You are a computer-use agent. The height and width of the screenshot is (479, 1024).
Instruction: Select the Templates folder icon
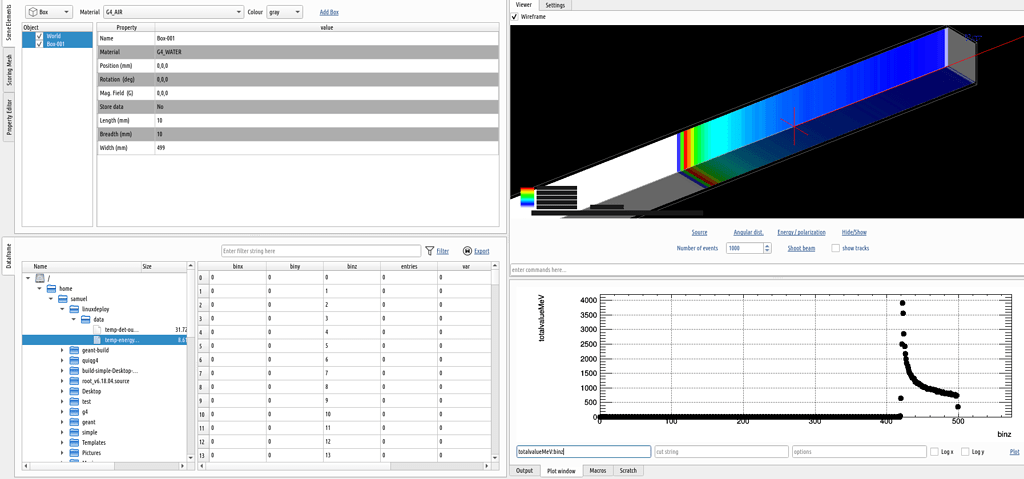(x=74, y=442)
